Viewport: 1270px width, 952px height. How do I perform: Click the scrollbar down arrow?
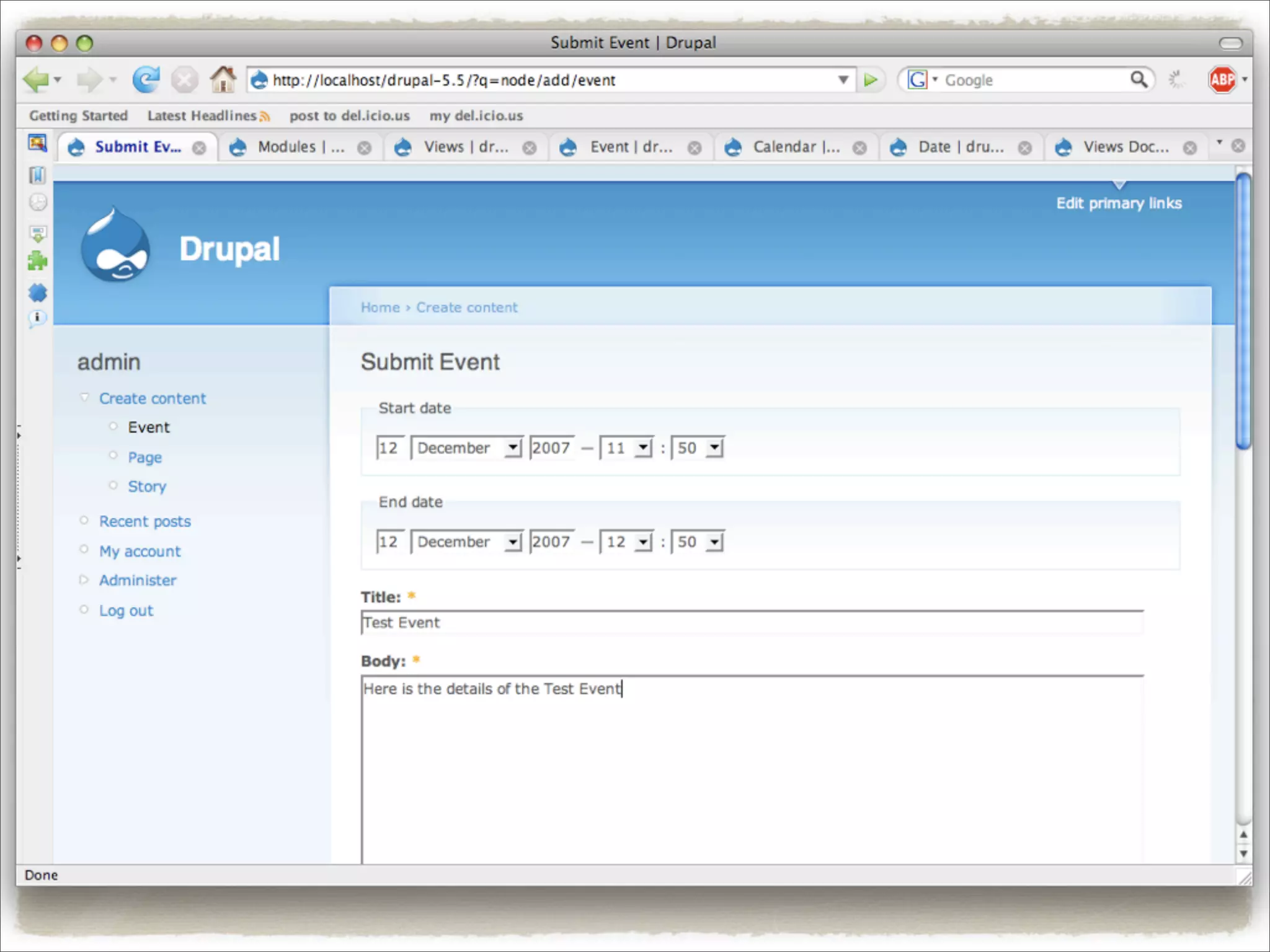click(1243, 853)
